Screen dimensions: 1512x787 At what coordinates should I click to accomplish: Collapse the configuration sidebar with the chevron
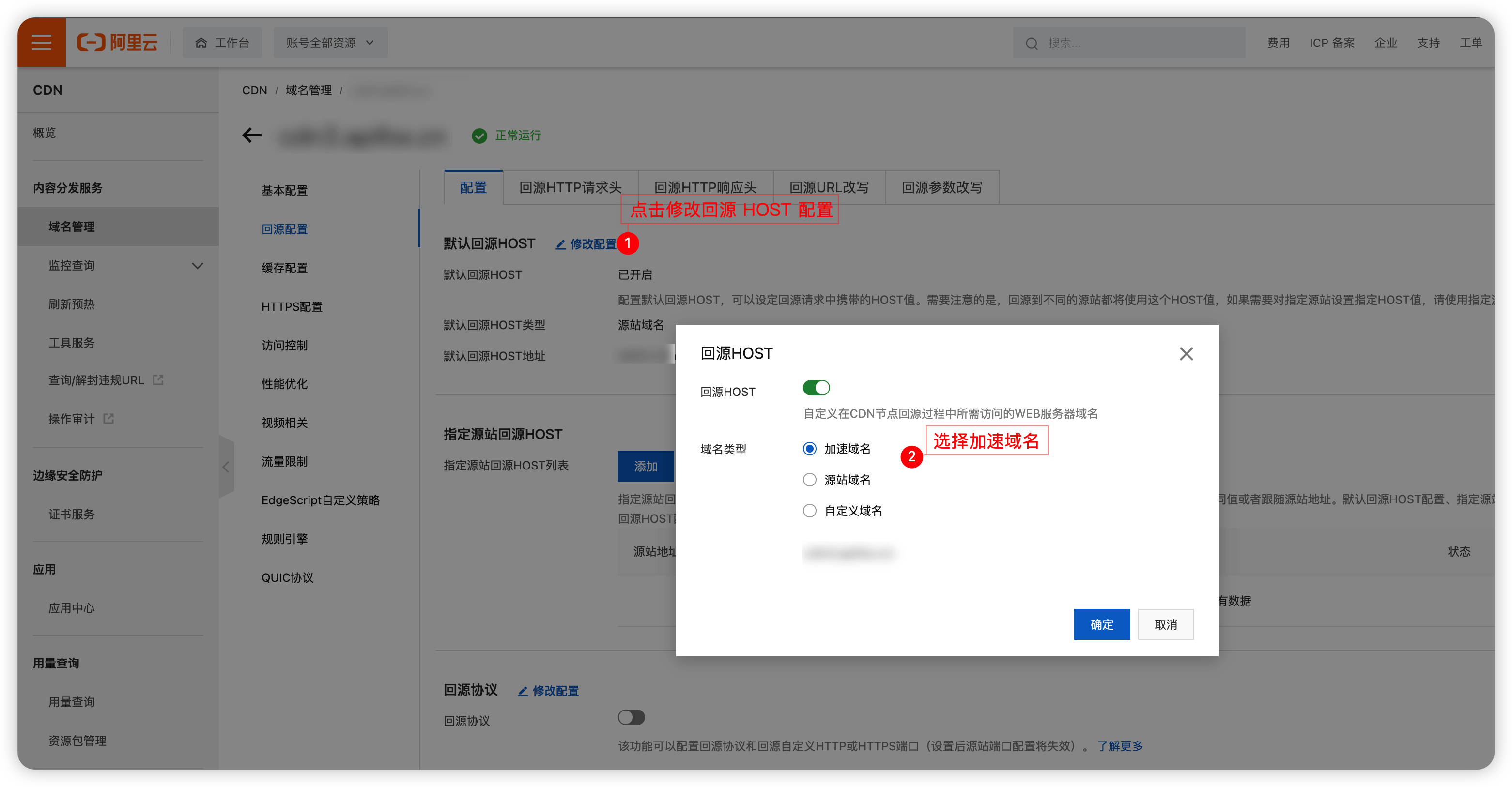[x=226, y=467]
